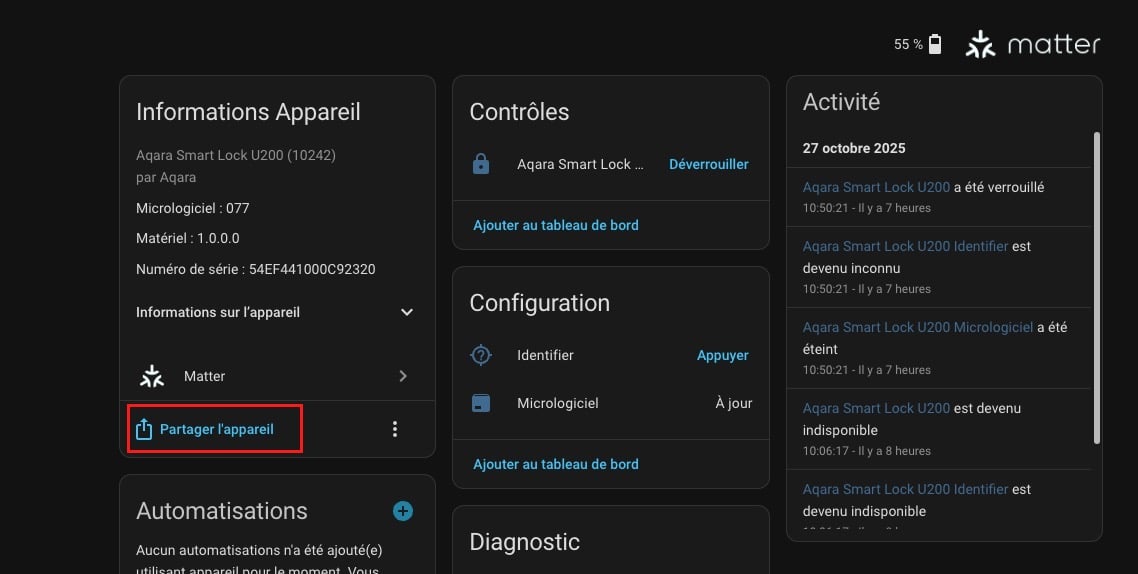Open the three-dot device options menu
The height and width of the screenshot is (574, 1138).
(x=395, y=429)
